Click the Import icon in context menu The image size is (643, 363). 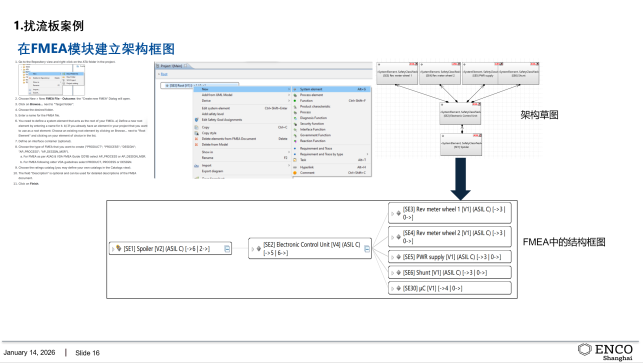tap(196, 166)
